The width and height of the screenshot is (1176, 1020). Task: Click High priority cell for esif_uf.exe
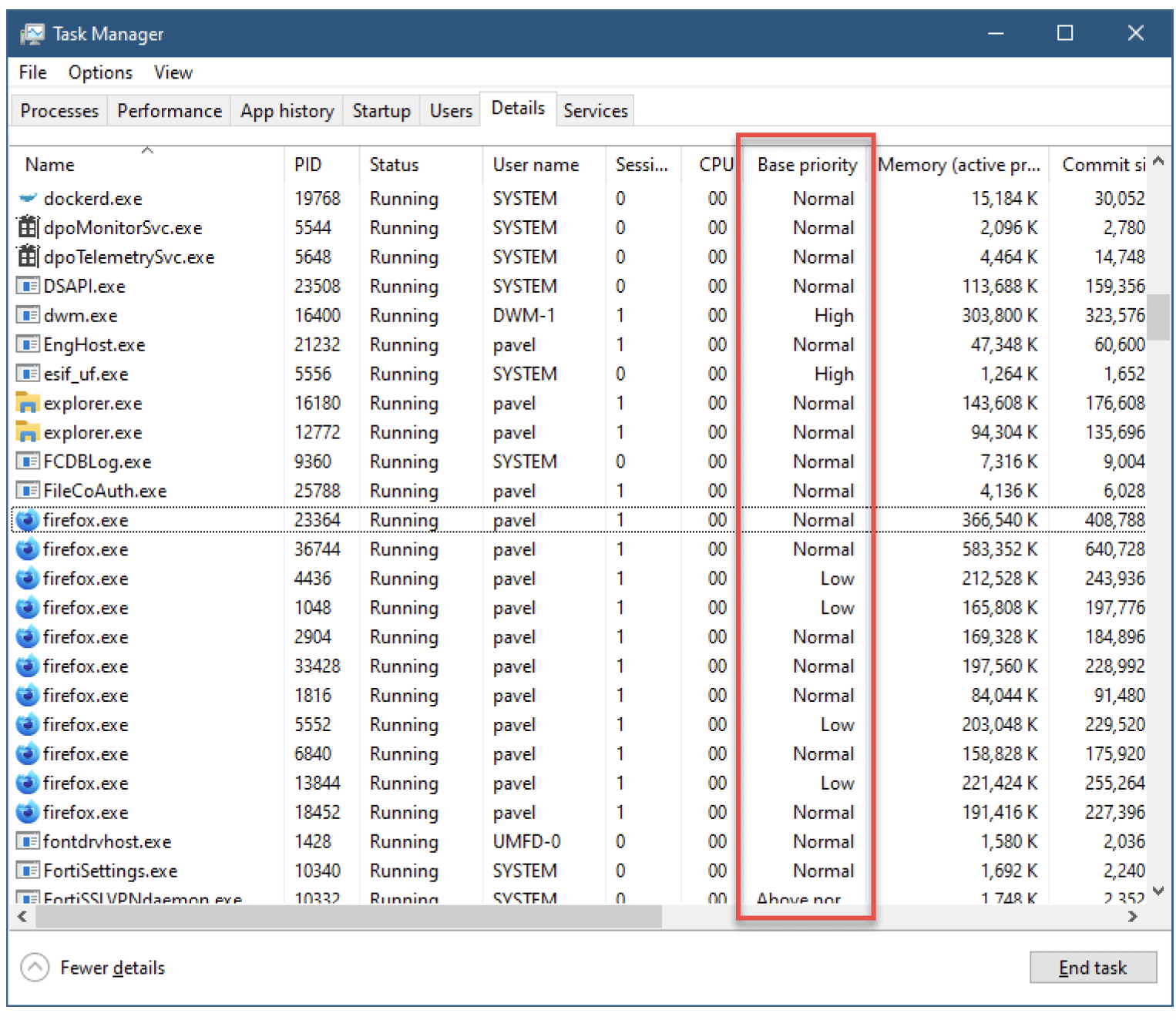(834, 374)
